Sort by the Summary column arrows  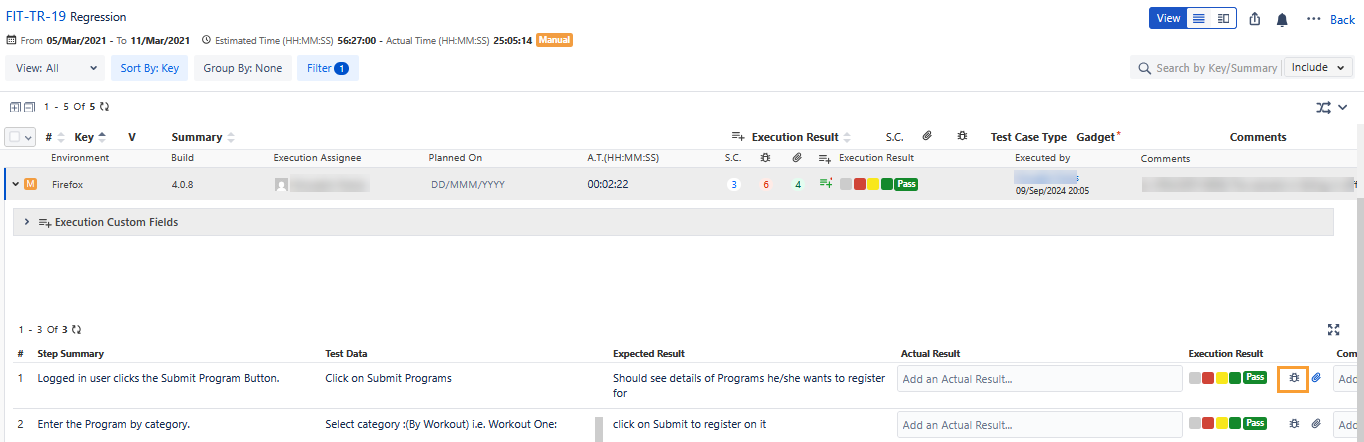232,137
